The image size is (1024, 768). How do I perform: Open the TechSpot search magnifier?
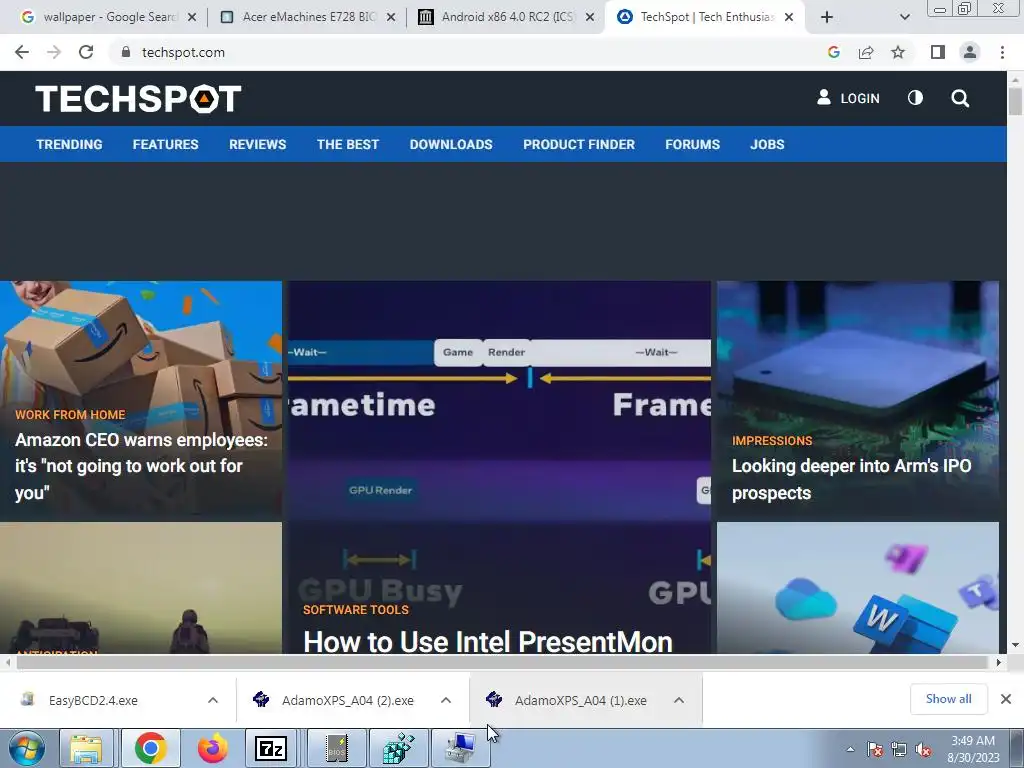pyautogui.click(x=960, y=99)
